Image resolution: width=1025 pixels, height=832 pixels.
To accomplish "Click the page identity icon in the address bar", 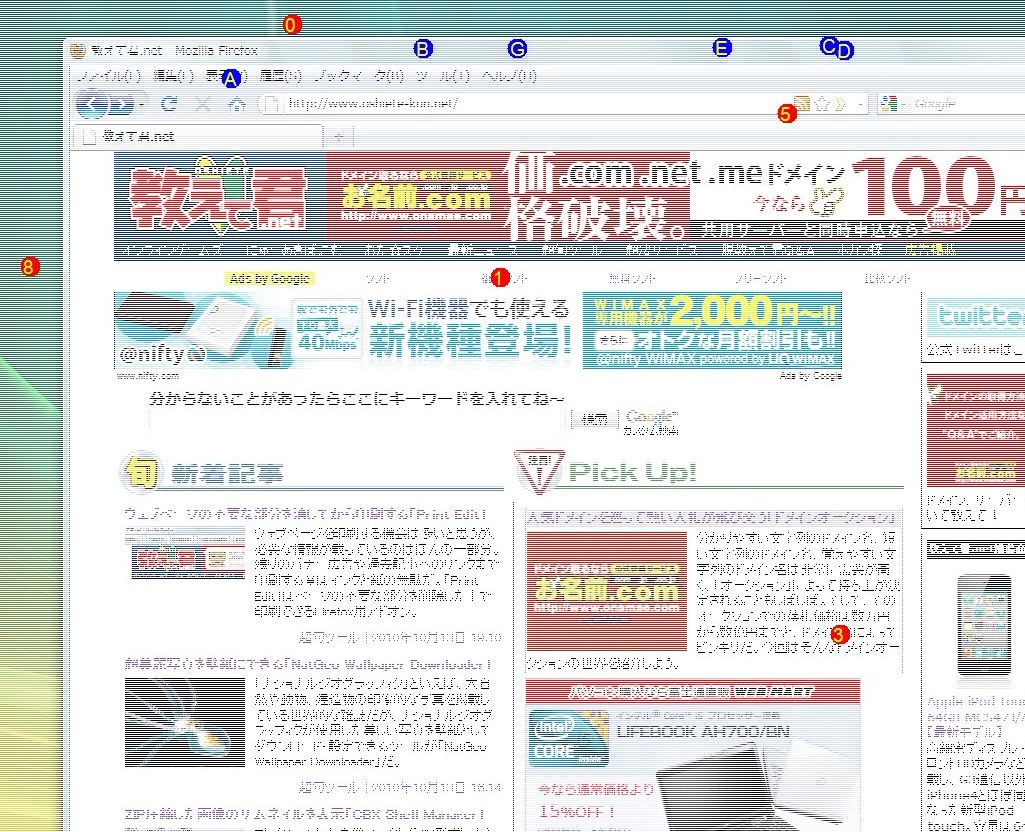I will pos(271,103).
